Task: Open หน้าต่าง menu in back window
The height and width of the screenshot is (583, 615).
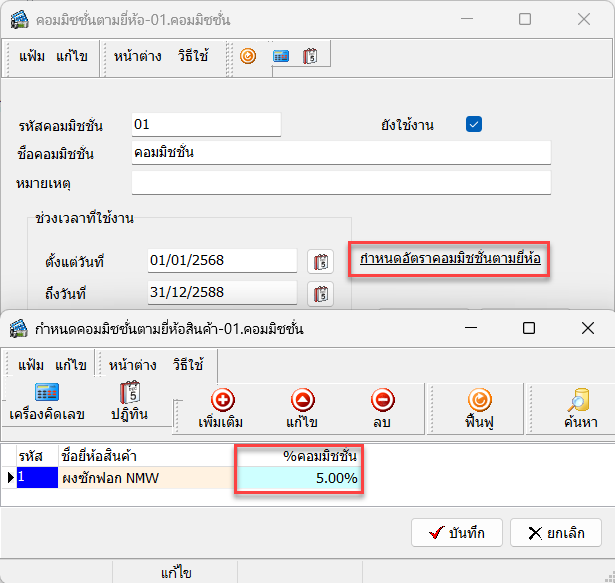Action: 138,56
